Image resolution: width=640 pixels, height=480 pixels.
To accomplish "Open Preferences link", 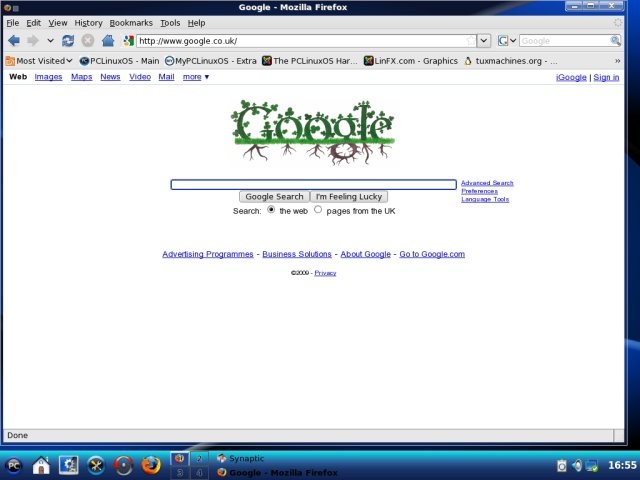I will coord(479,191).
